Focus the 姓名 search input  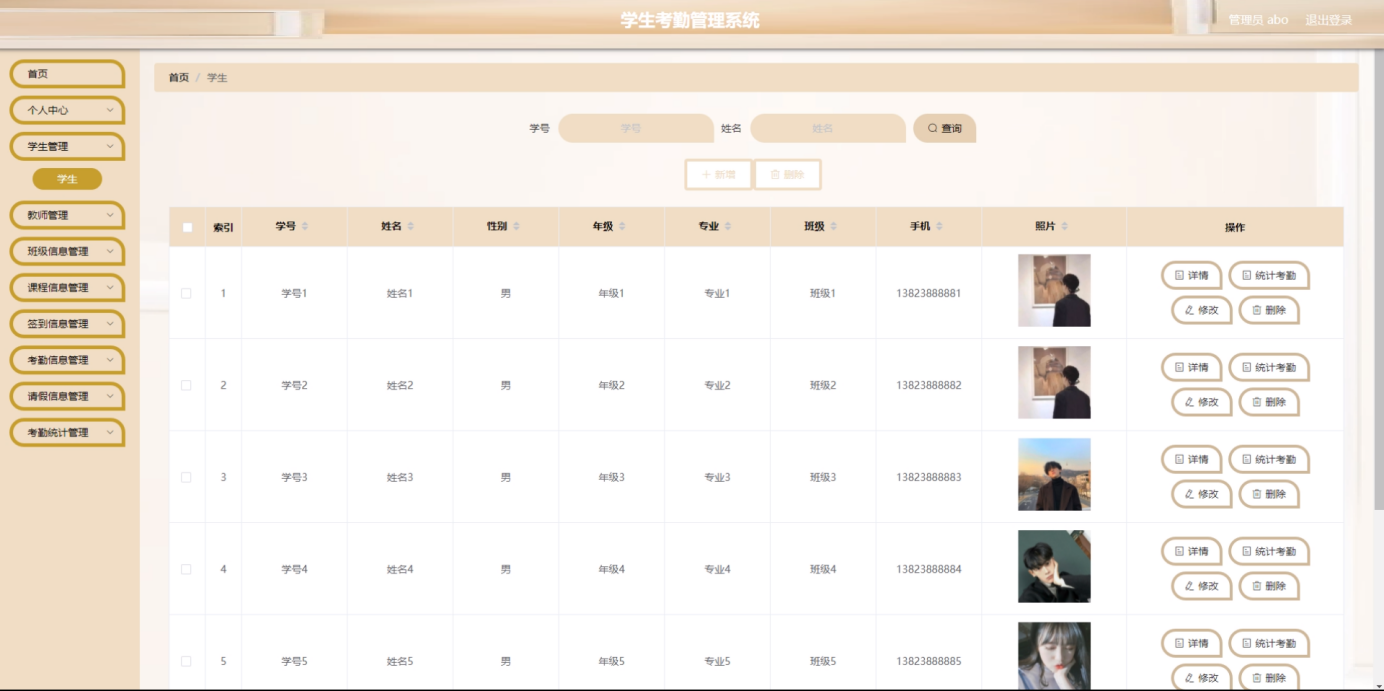click(828, 128)
